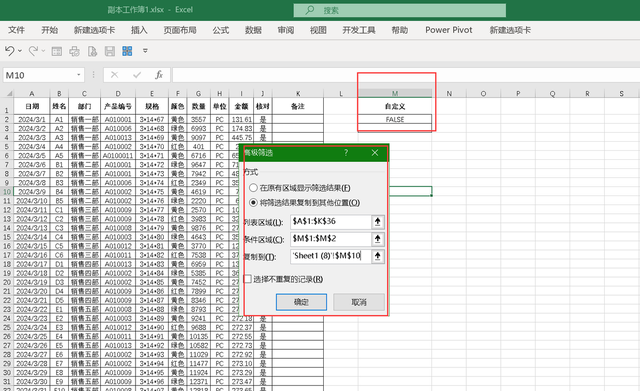Select column A header
Viewport: 640px width, 391px height.
click(32, 93)
